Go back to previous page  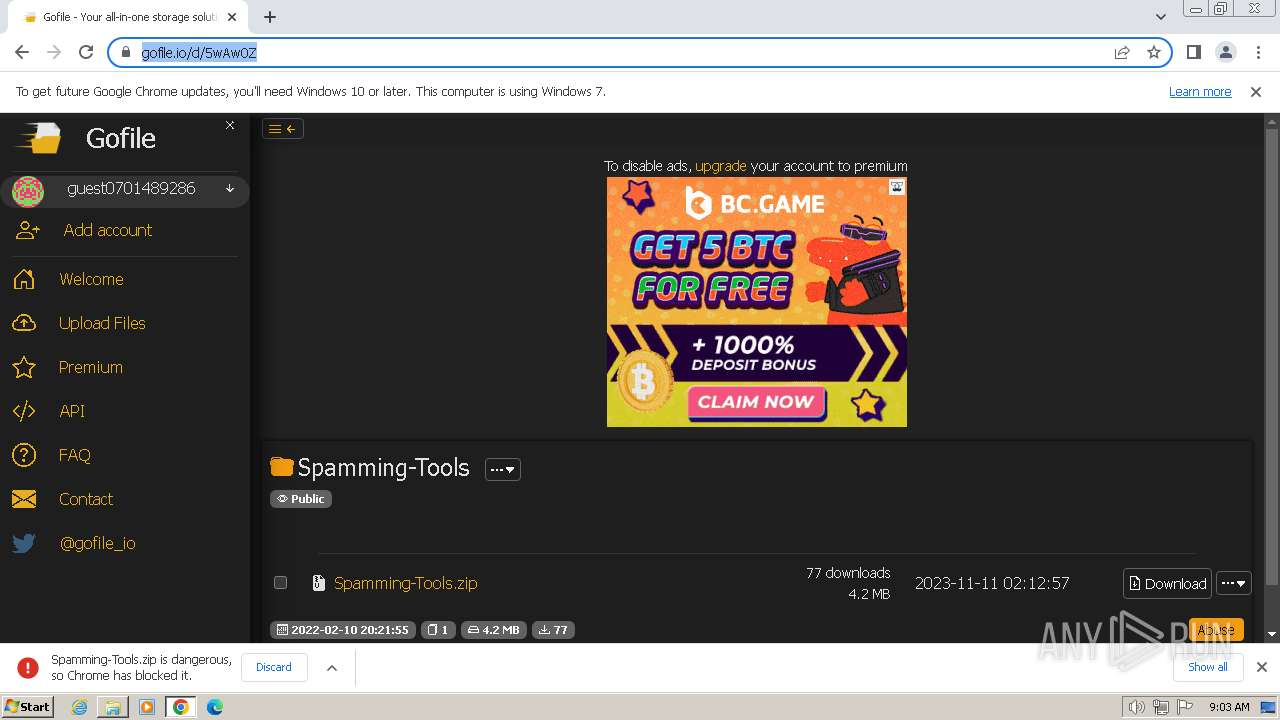(x=22, y=52)
